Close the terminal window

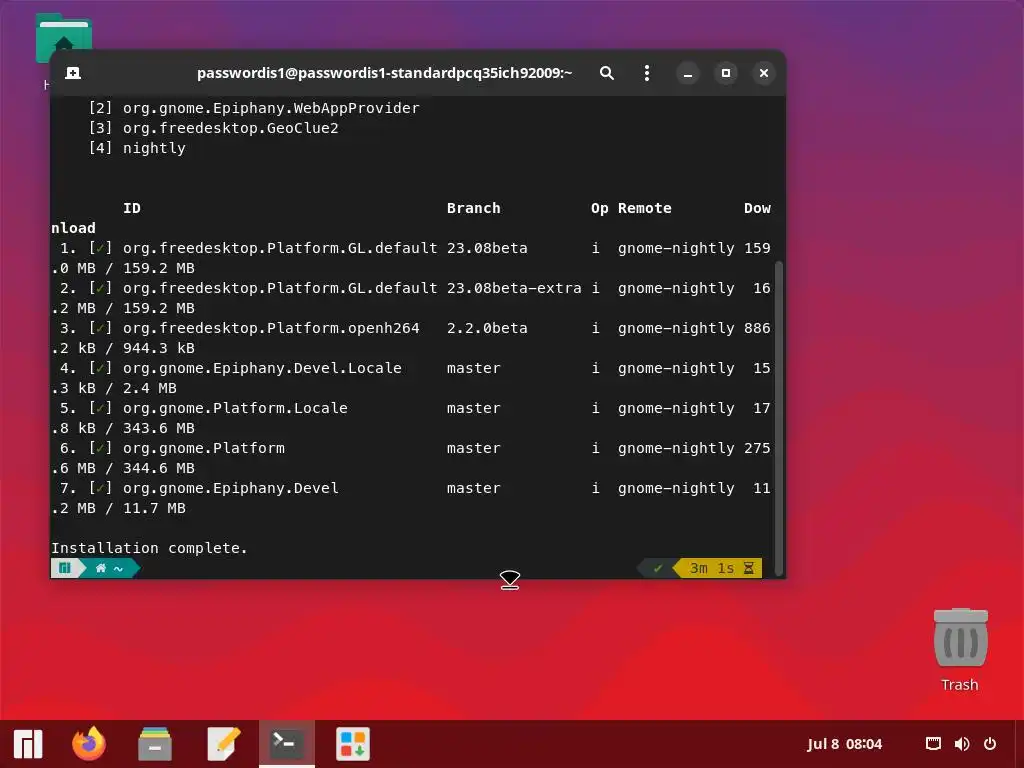click(x=763, y=73)
